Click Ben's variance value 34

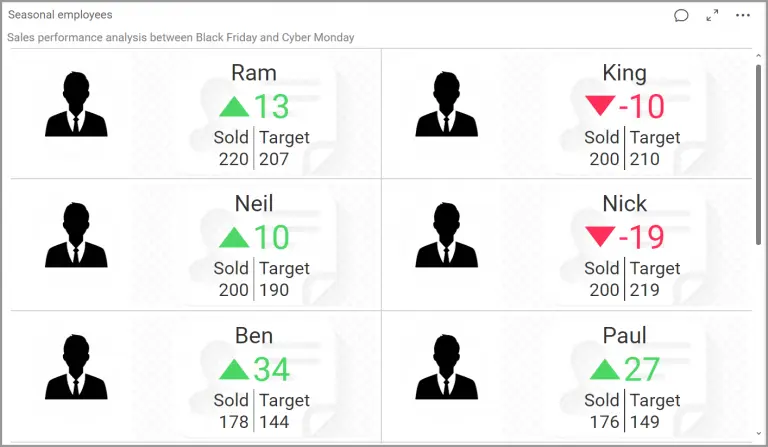[x=271, y=369]
